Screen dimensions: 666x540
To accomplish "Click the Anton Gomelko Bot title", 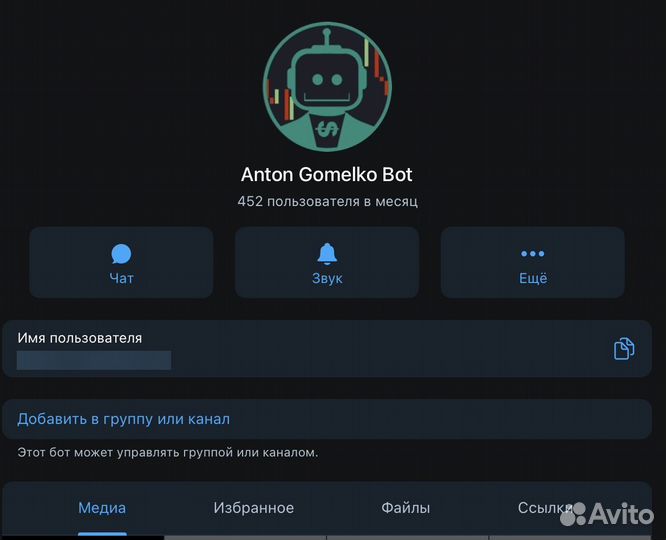I will click(x=327, y=174).
